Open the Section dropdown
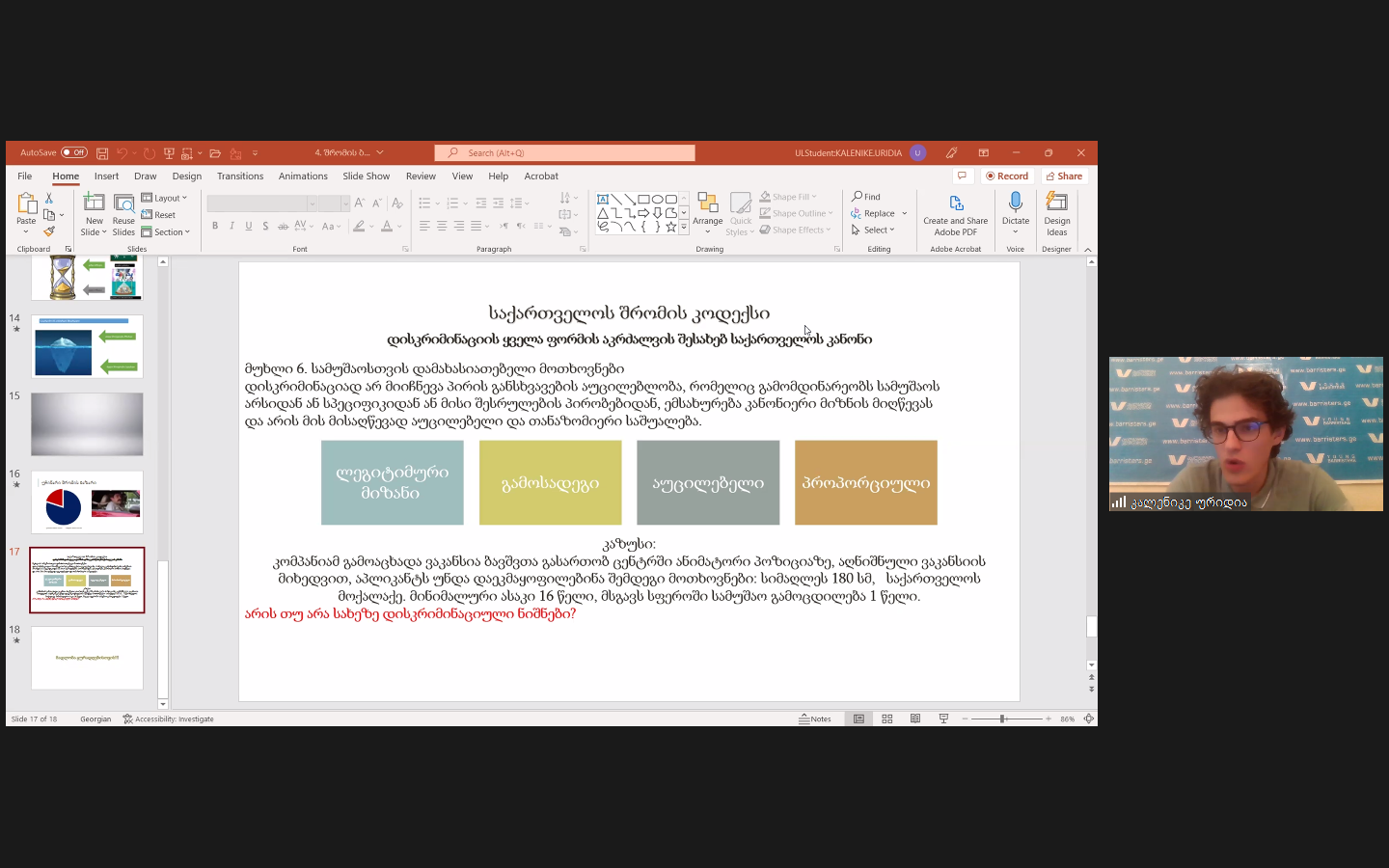 tap(166, 232)
